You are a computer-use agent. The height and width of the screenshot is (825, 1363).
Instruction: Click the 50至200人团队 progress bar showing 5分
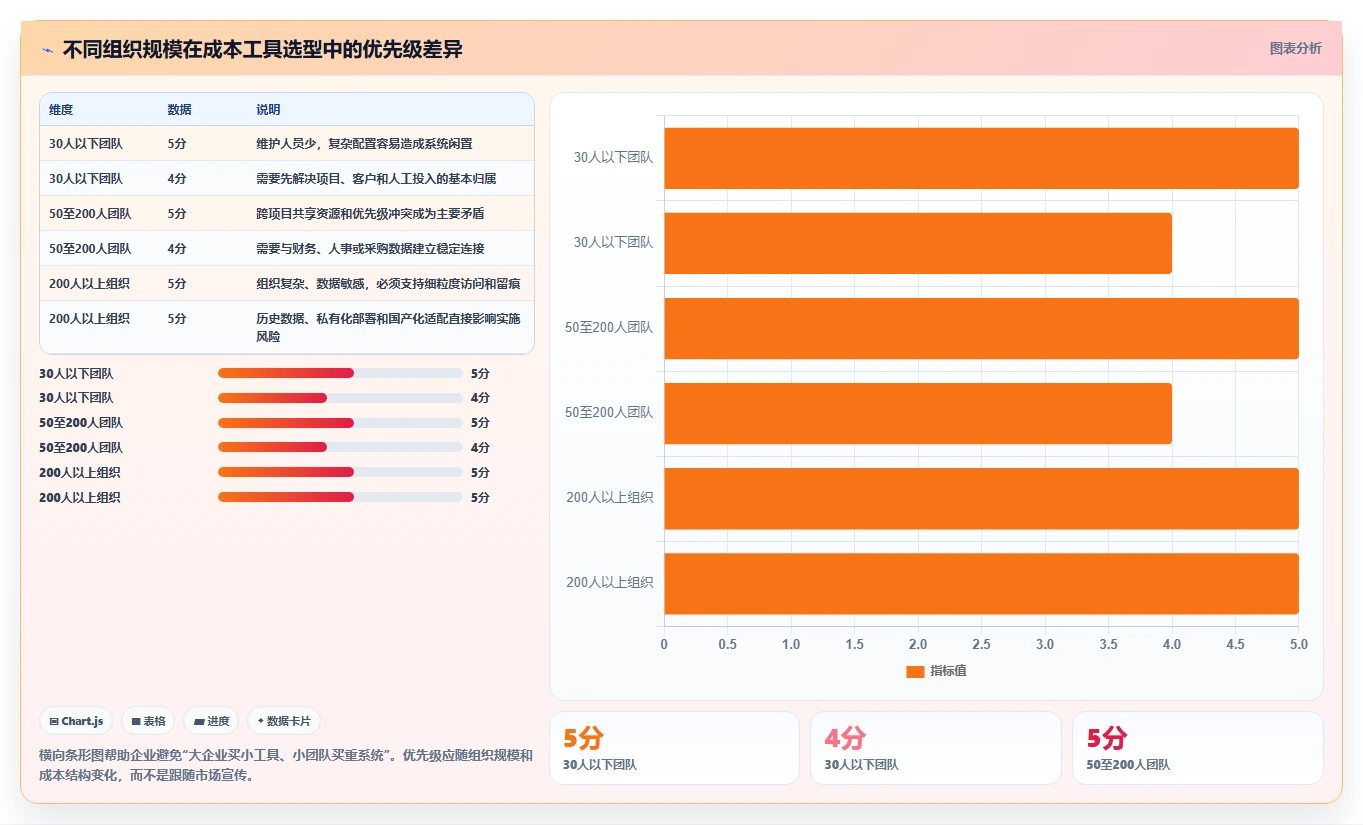(340, 423)
